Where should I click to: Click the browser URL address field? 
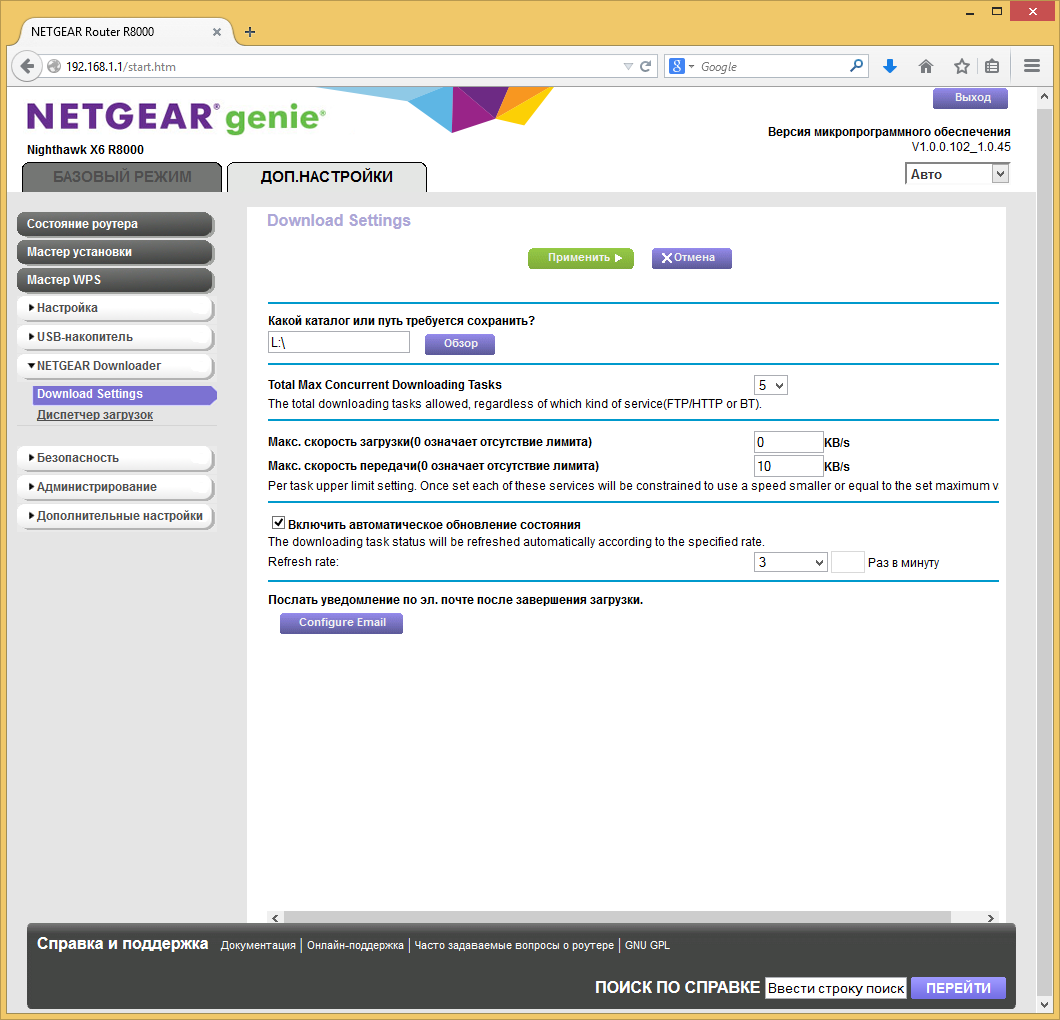341,66
